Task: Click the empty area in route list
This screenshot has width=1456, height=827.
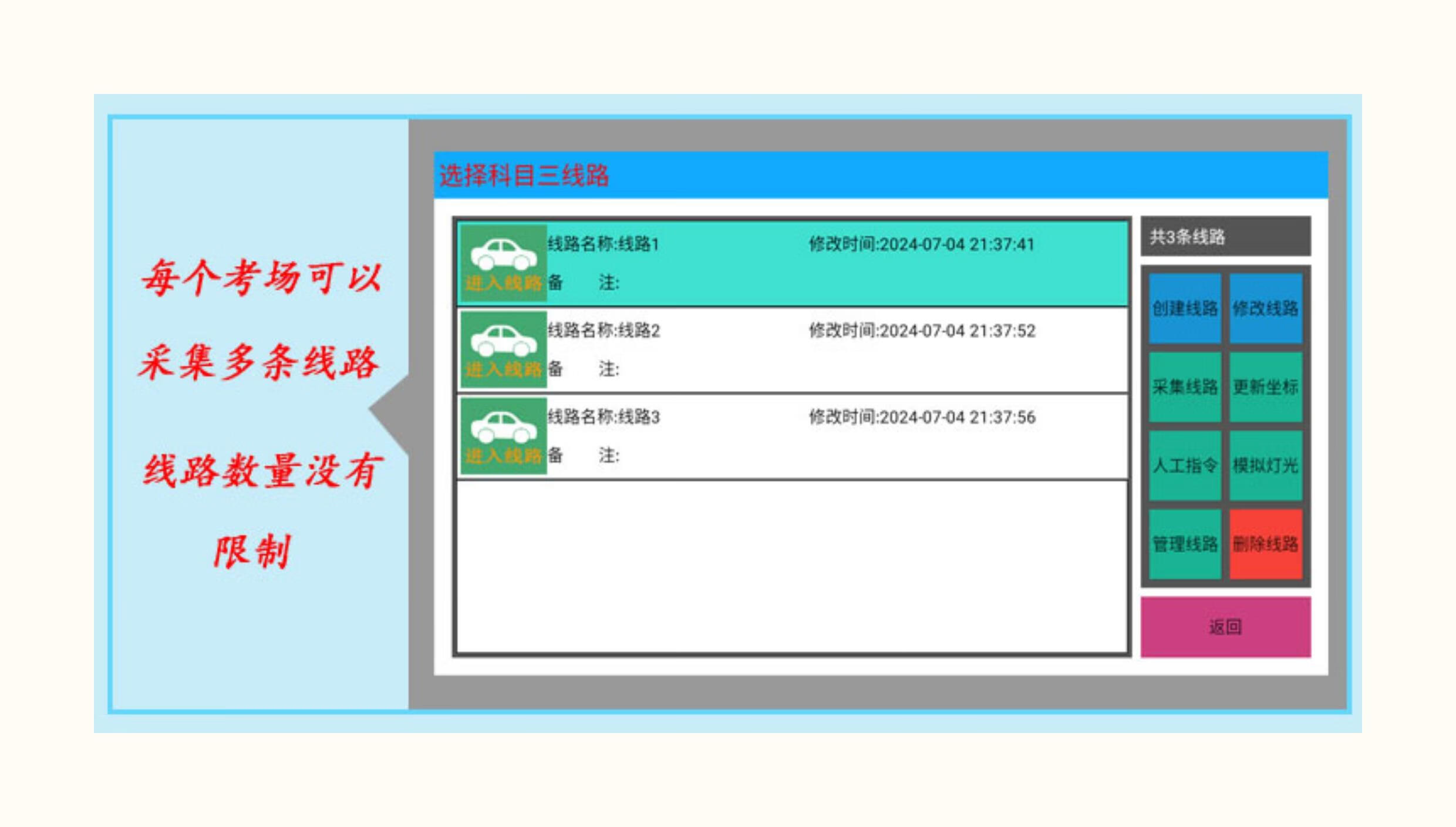Action: pyautogui.click(x=791, y=567)
